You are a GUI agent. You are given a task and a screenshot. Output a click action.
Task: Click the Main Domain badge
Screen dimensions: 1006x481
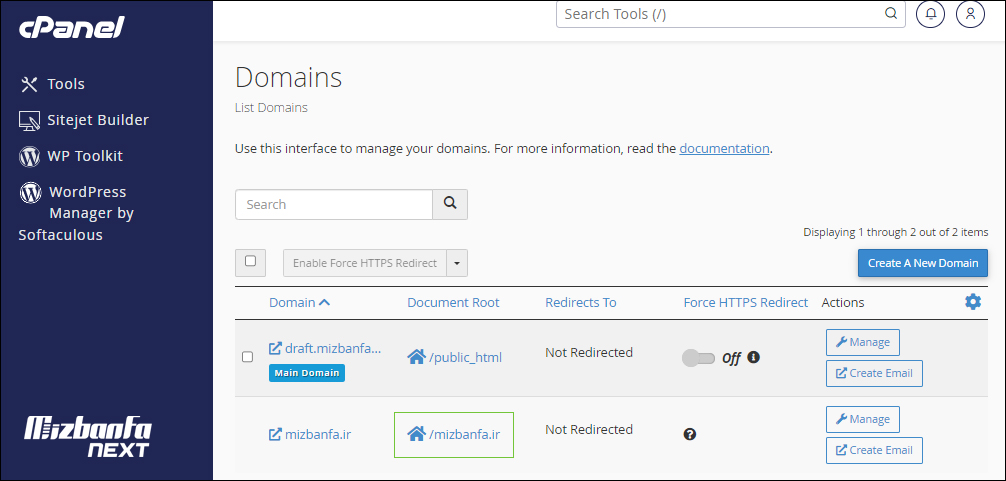(x=307, y=373)
